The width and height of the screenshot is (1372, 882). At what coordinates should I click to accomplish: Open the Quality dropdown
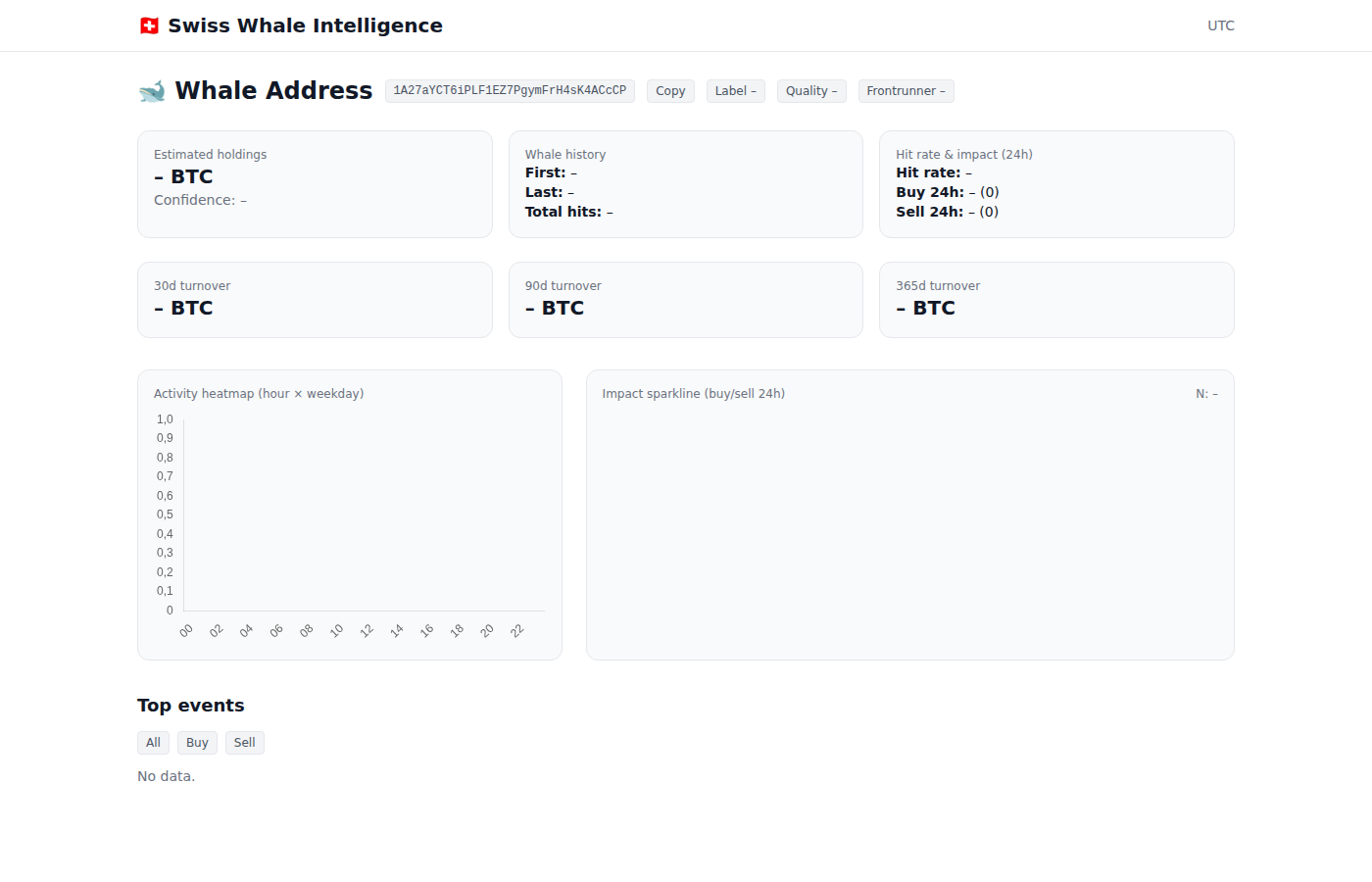coord(811,90)
